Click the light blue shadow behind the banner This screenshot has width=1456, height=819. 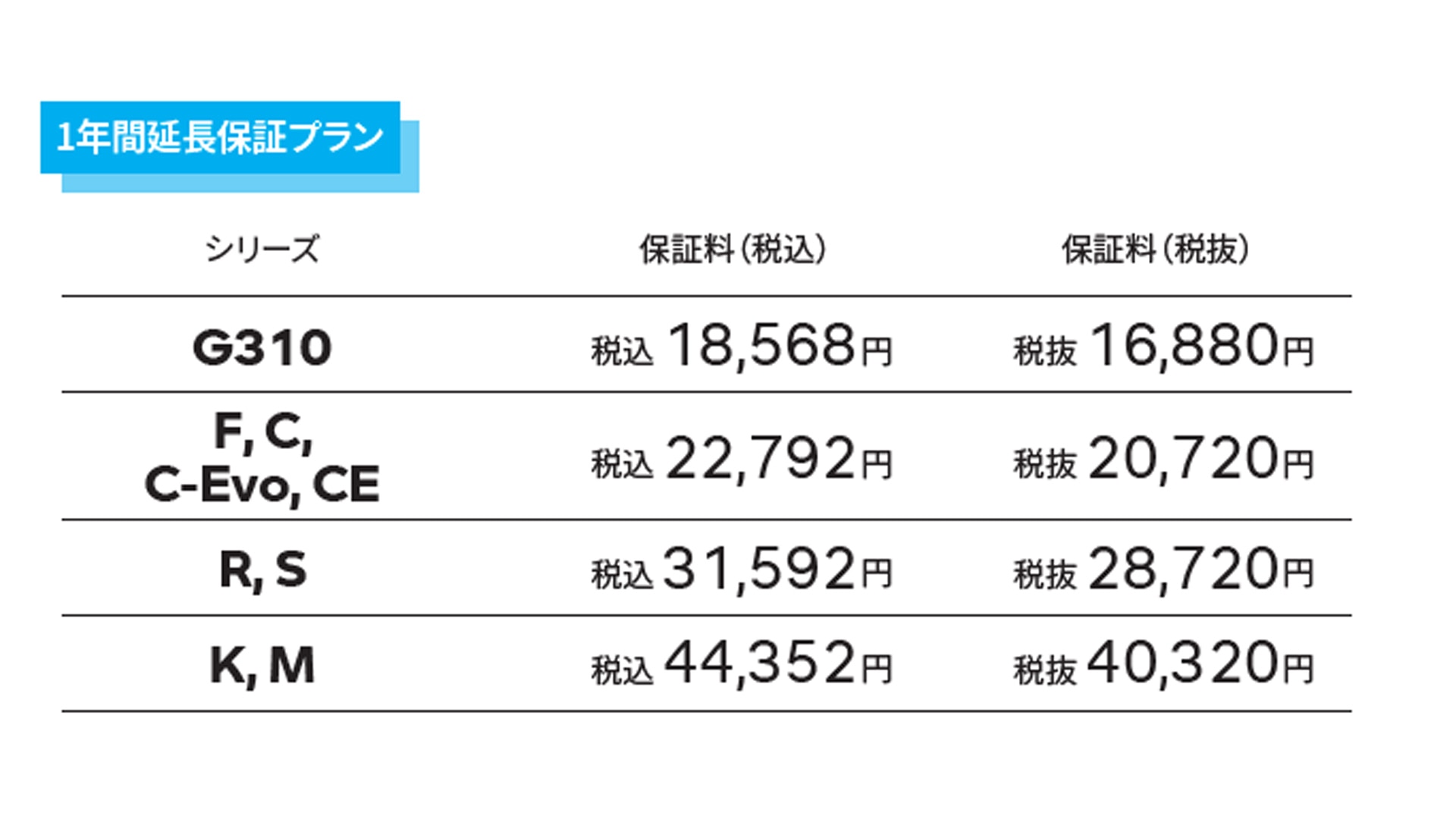(x=410, y=157)
